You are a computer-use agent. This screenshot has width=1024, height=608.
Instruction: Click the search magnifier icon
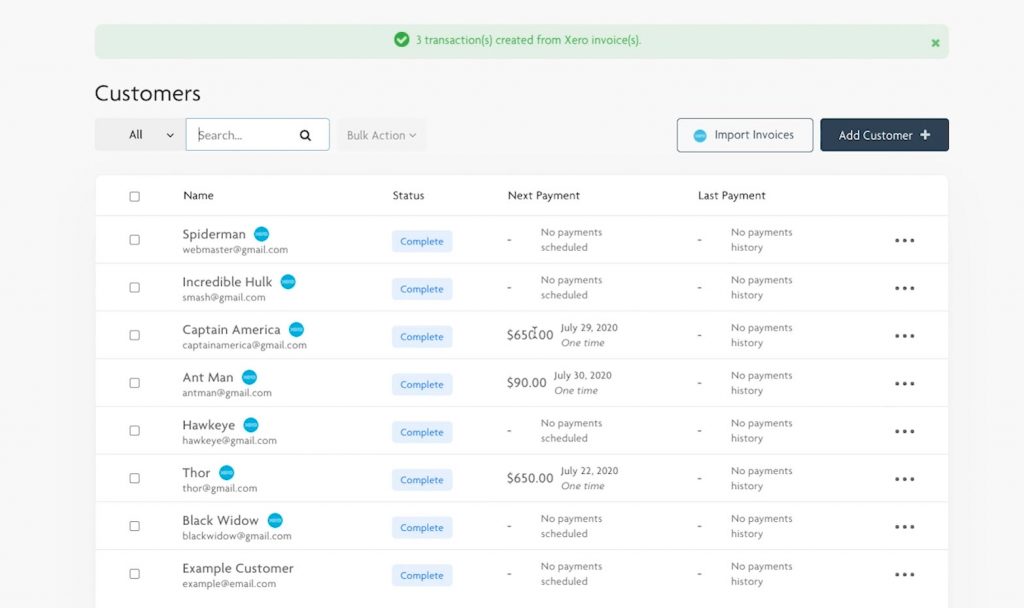click(x=305, y=135)
